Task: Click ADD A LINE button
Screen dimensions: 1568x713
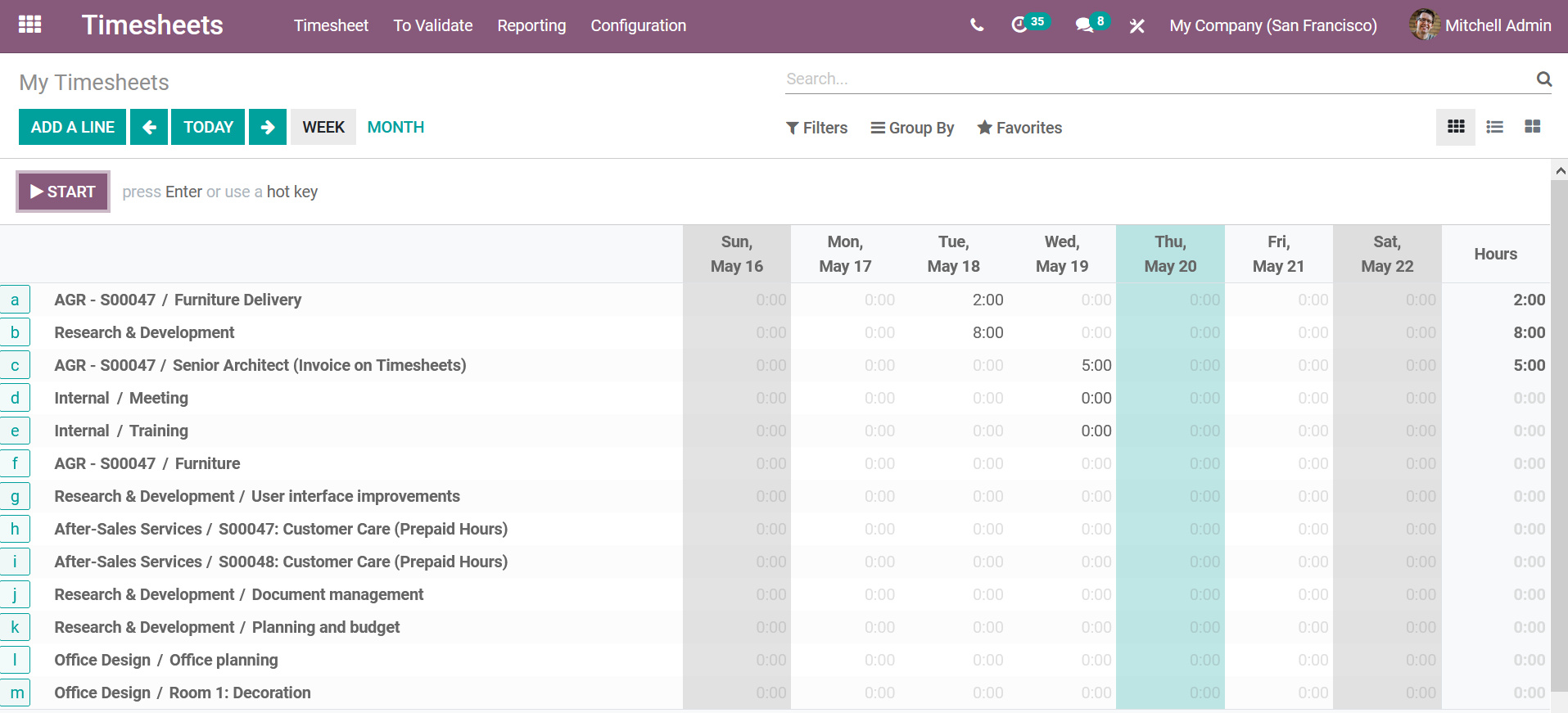Action: (x=73, y=127)
